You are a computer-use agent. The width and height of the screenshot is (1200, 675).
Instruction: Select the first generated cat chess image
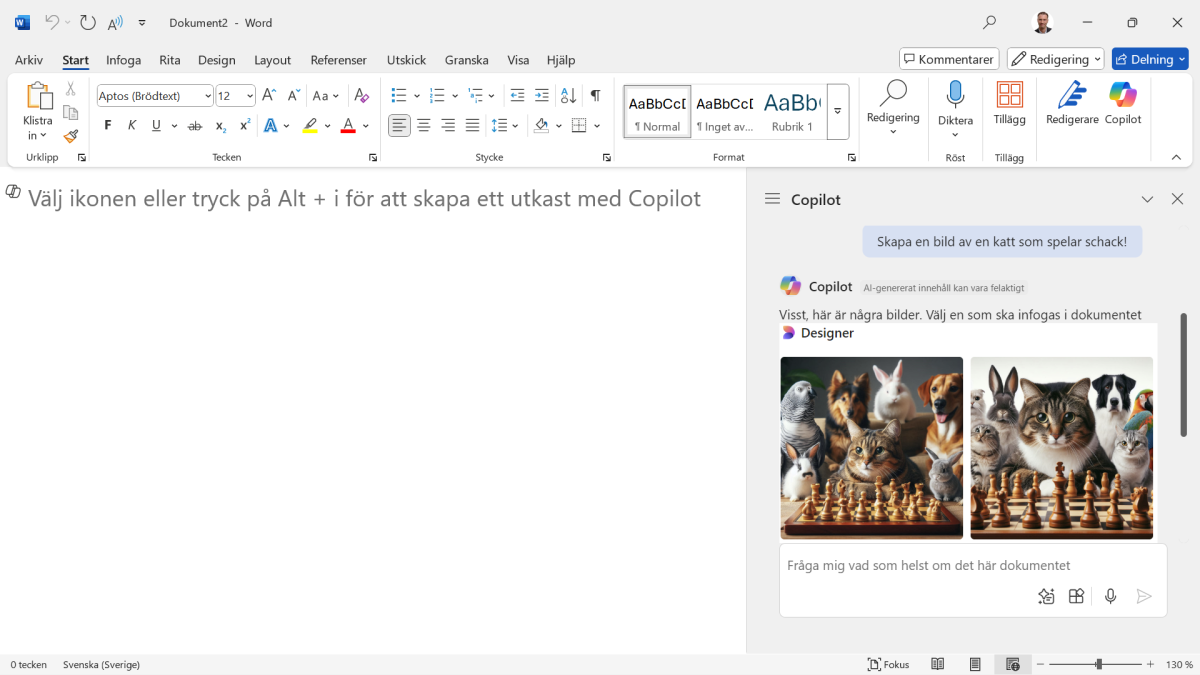pos(871,447)
